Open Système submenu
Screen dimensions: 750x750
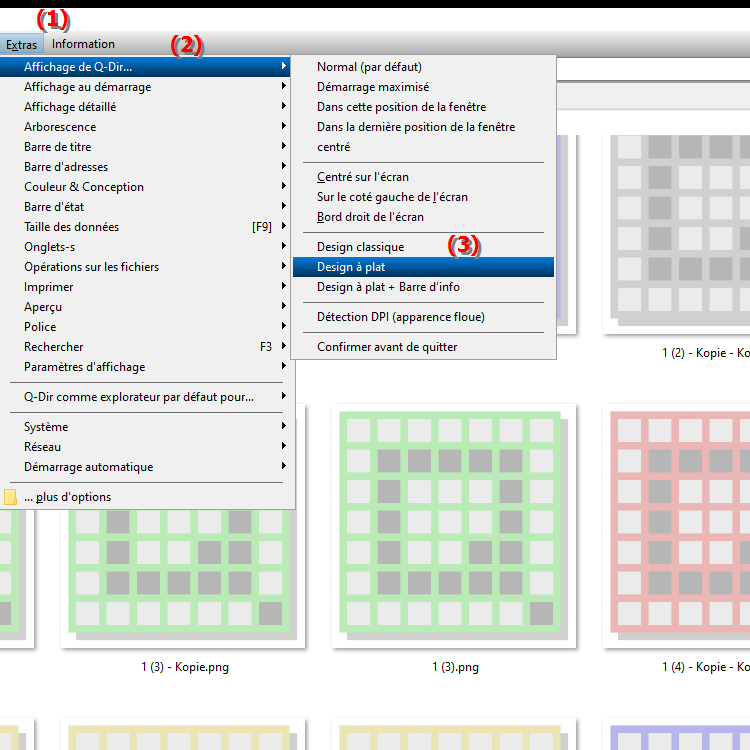[145, 427]
